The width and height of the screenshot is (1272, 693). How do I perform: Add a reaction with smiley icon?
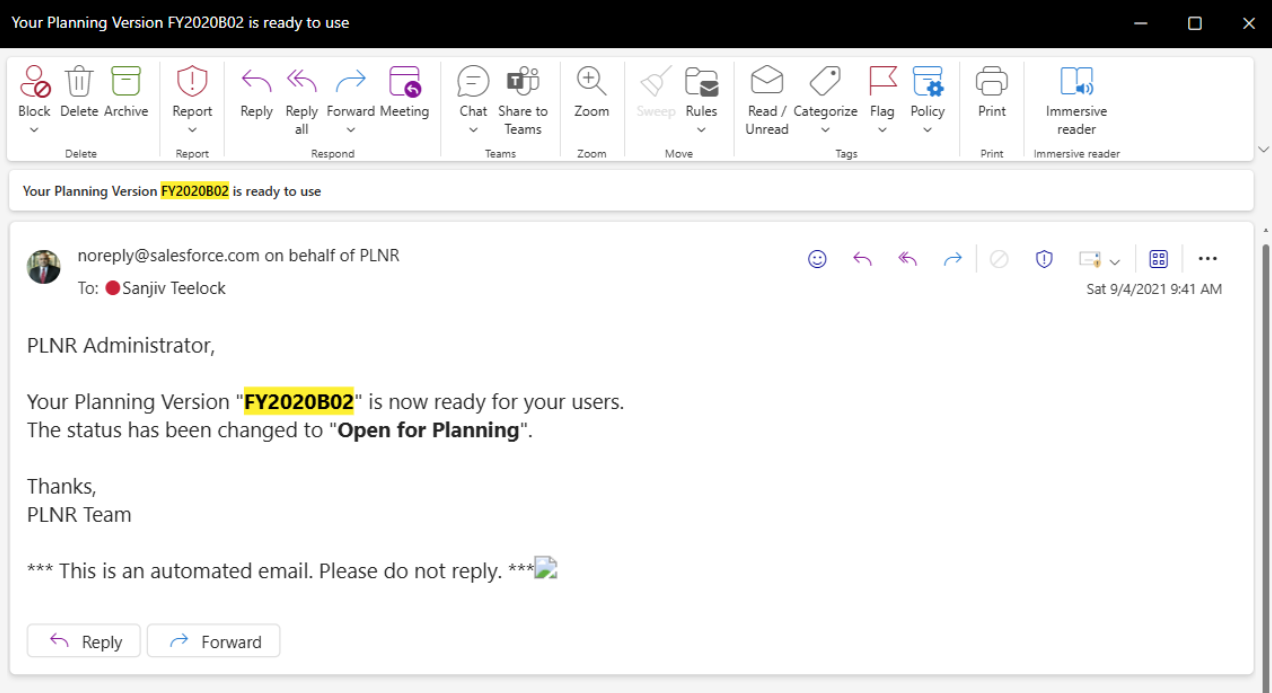click(x=817, y=259)
